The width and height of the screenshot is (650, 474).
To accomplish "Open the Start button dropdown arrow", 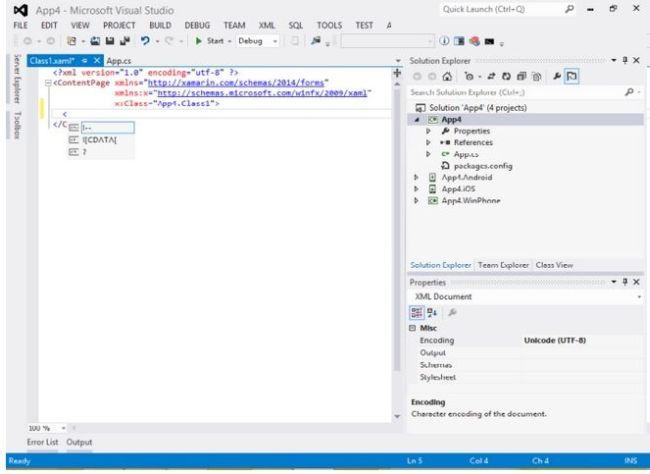I will [x=229, y=41].
